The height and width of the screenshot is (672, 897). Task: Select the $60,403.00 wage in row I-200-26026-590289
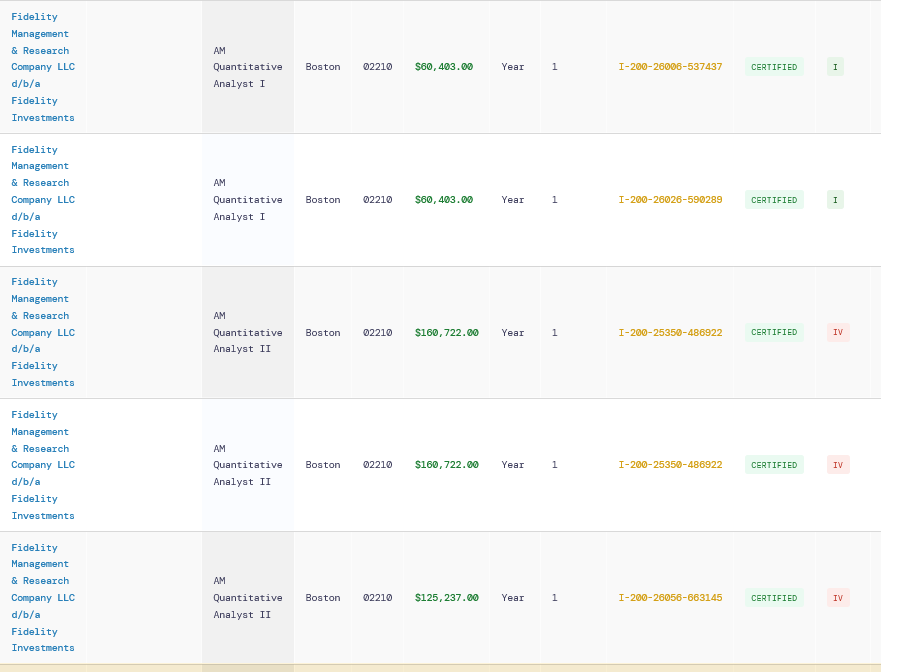tap(444, 200)
